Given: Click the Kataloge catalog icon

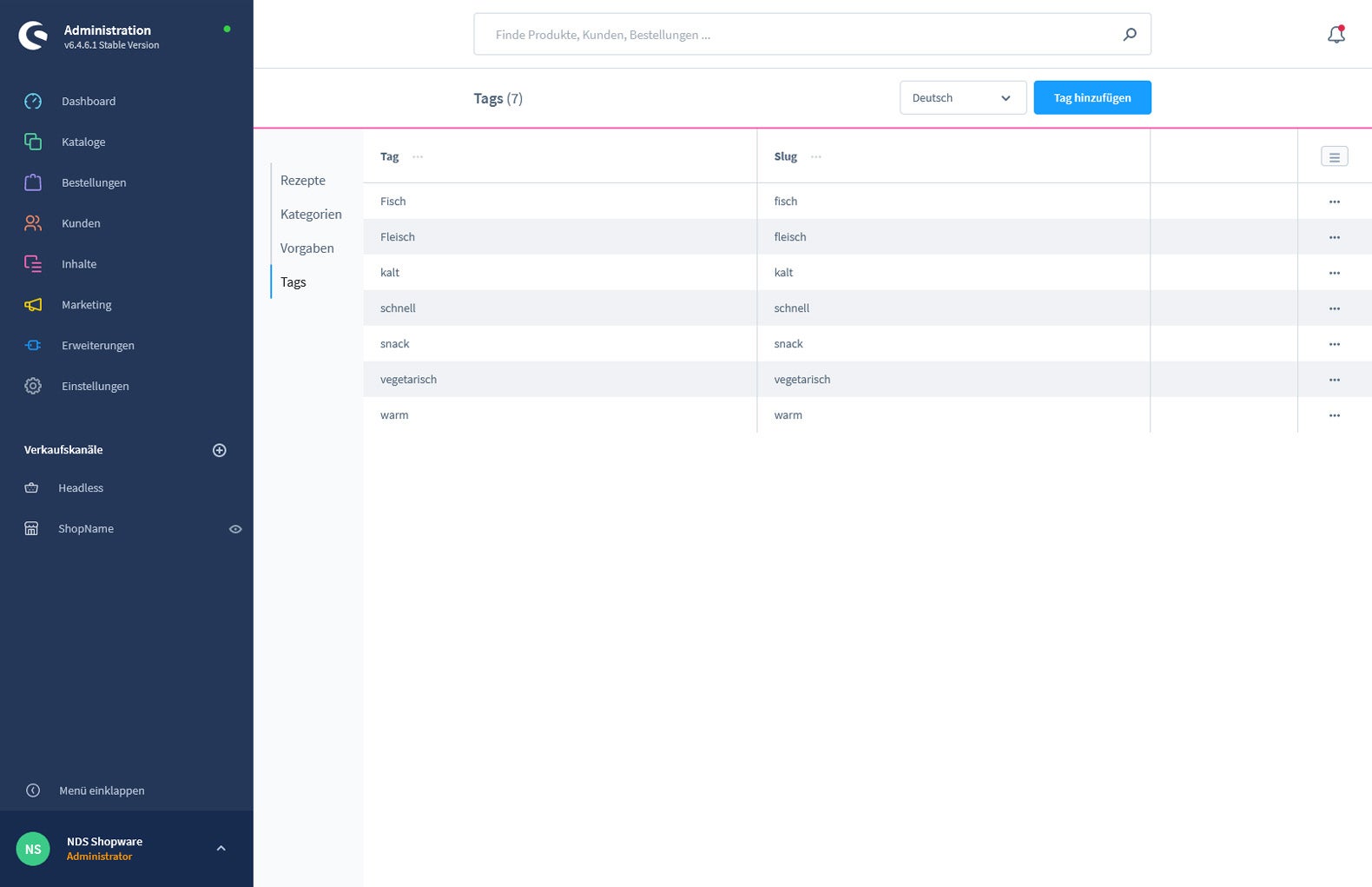Looking at the screenshot, I should point(33,142).
